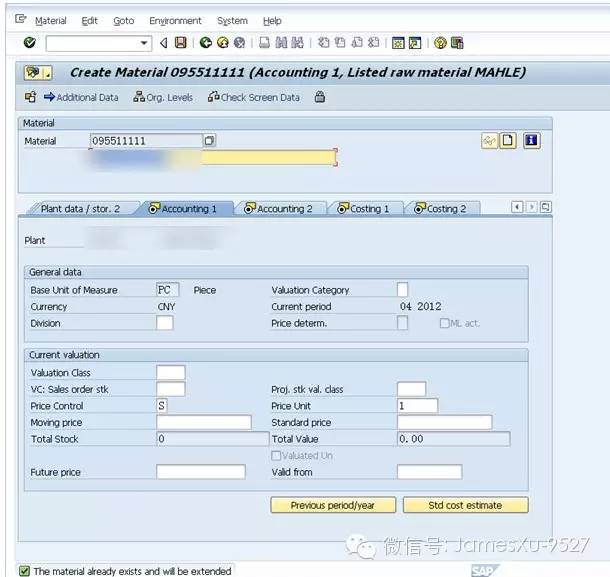610x577 pixels.
Task: Click the Moving price input field
Action: 204,423
